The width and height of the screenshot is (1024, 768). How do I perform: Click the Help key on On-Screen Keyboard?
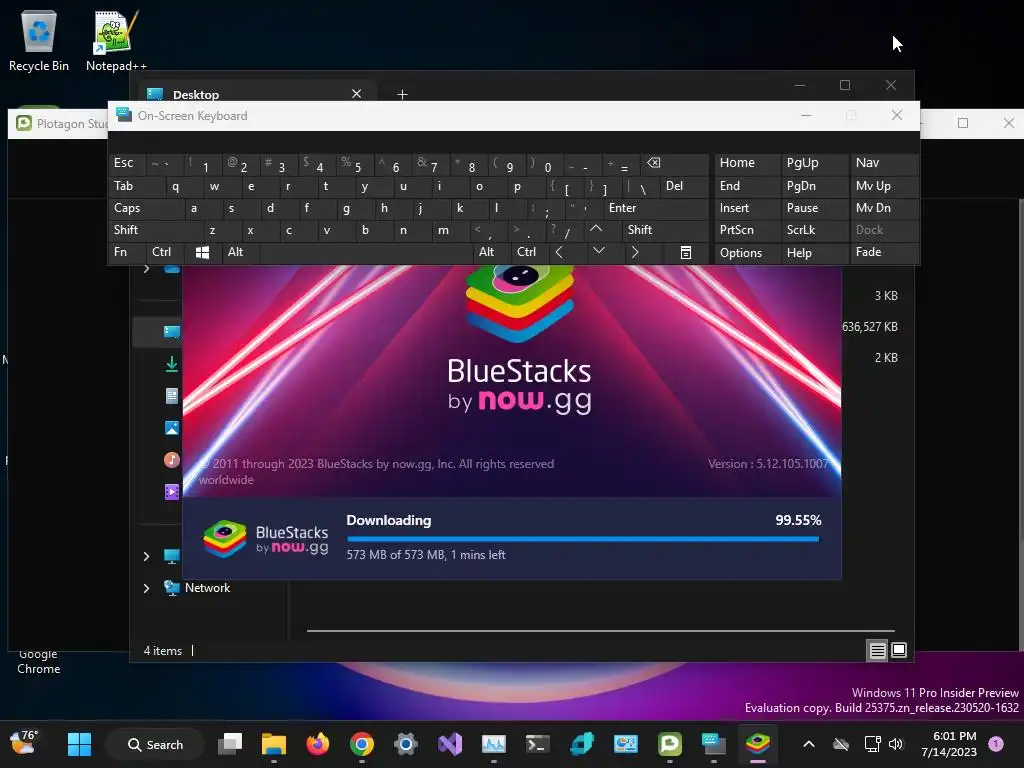pos(814,253)
